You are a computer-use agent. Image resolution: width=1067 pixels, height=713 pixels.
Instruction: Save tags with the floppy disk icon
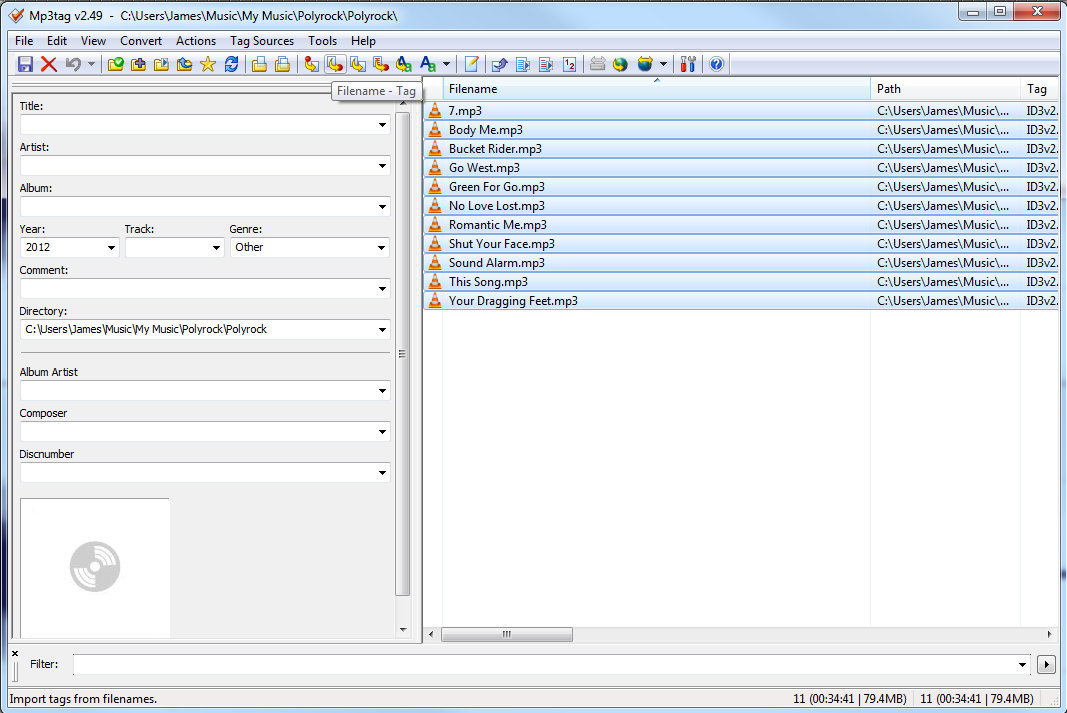[x=25, y=64]
